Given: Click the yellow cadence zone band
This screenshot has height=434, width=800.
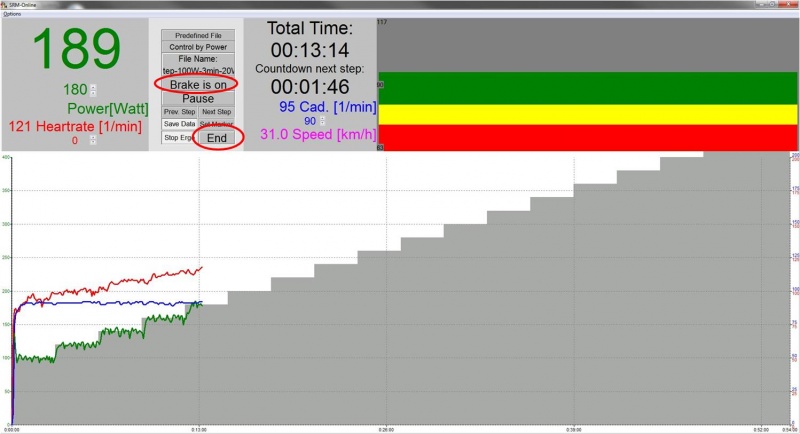Looking at the screenshot, I should click(x=590, y=116).
